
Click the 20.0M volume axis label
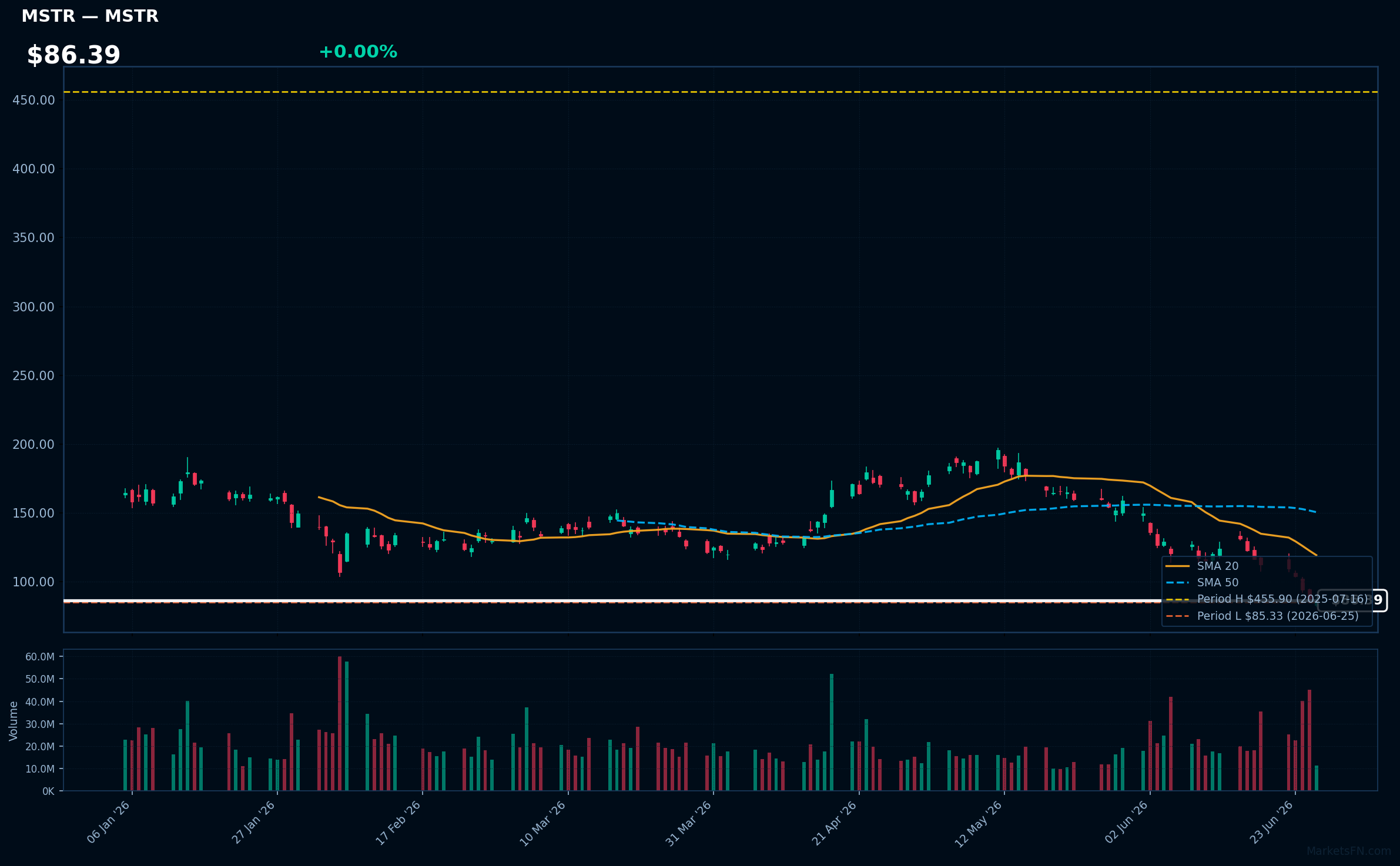pos(40,747)
